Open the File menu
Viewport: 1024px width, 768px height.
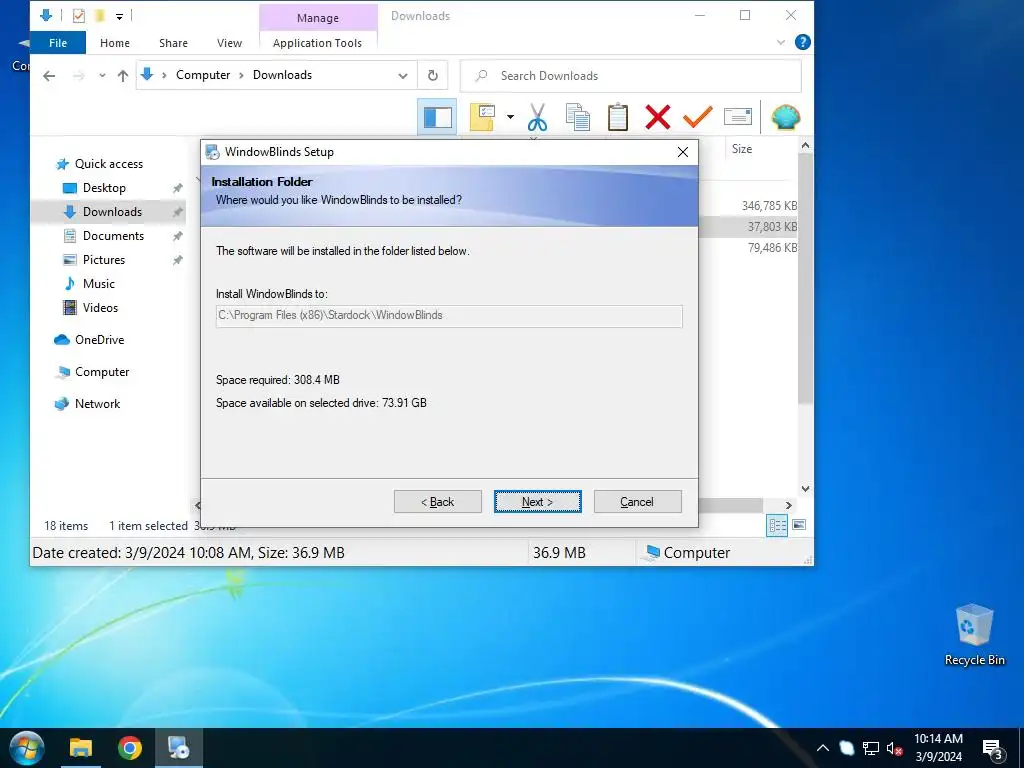tap(58, 43)
